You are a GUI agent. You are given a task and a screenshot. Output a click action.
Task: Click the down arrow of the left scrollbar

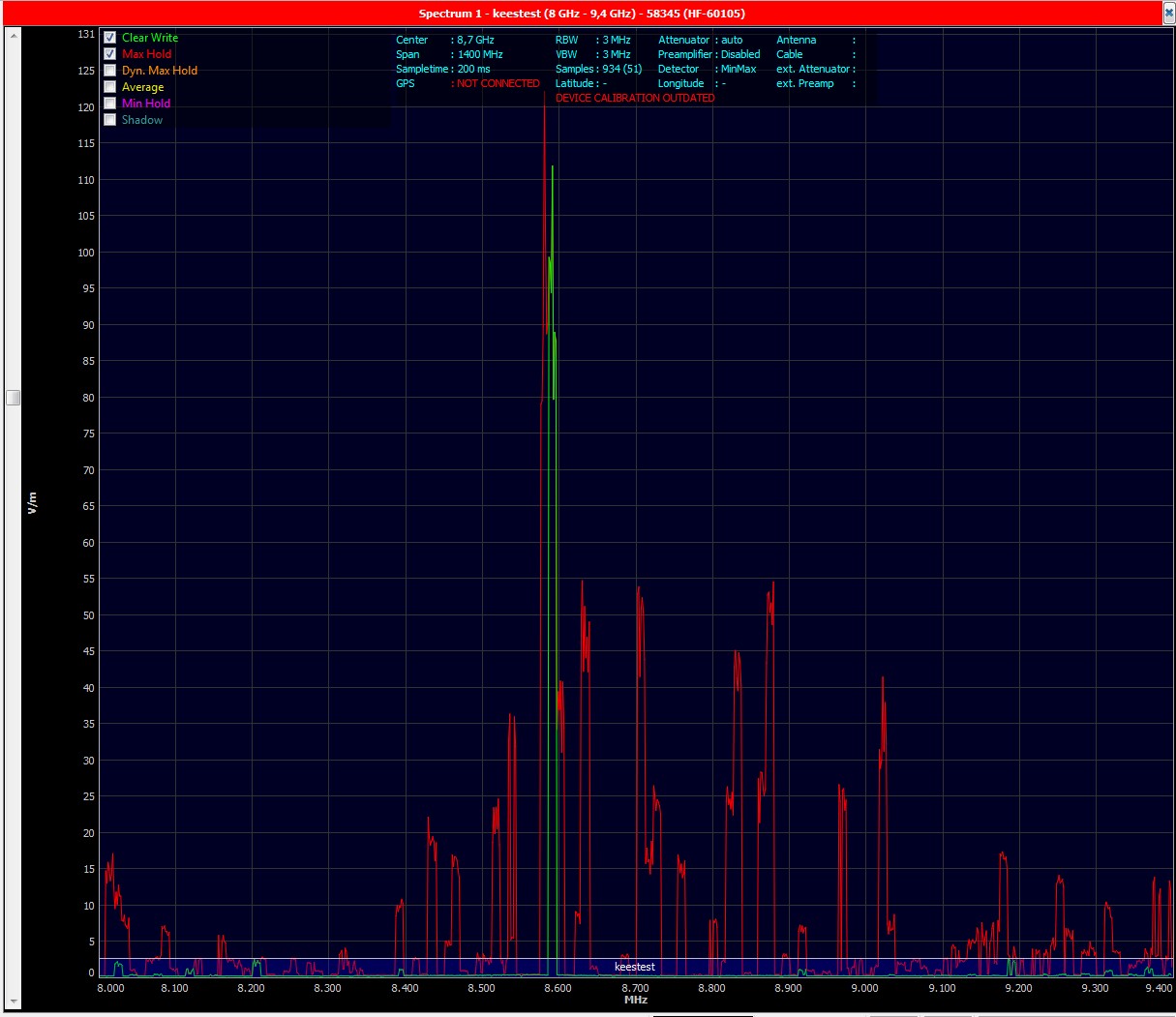[x=14, y=1002]
